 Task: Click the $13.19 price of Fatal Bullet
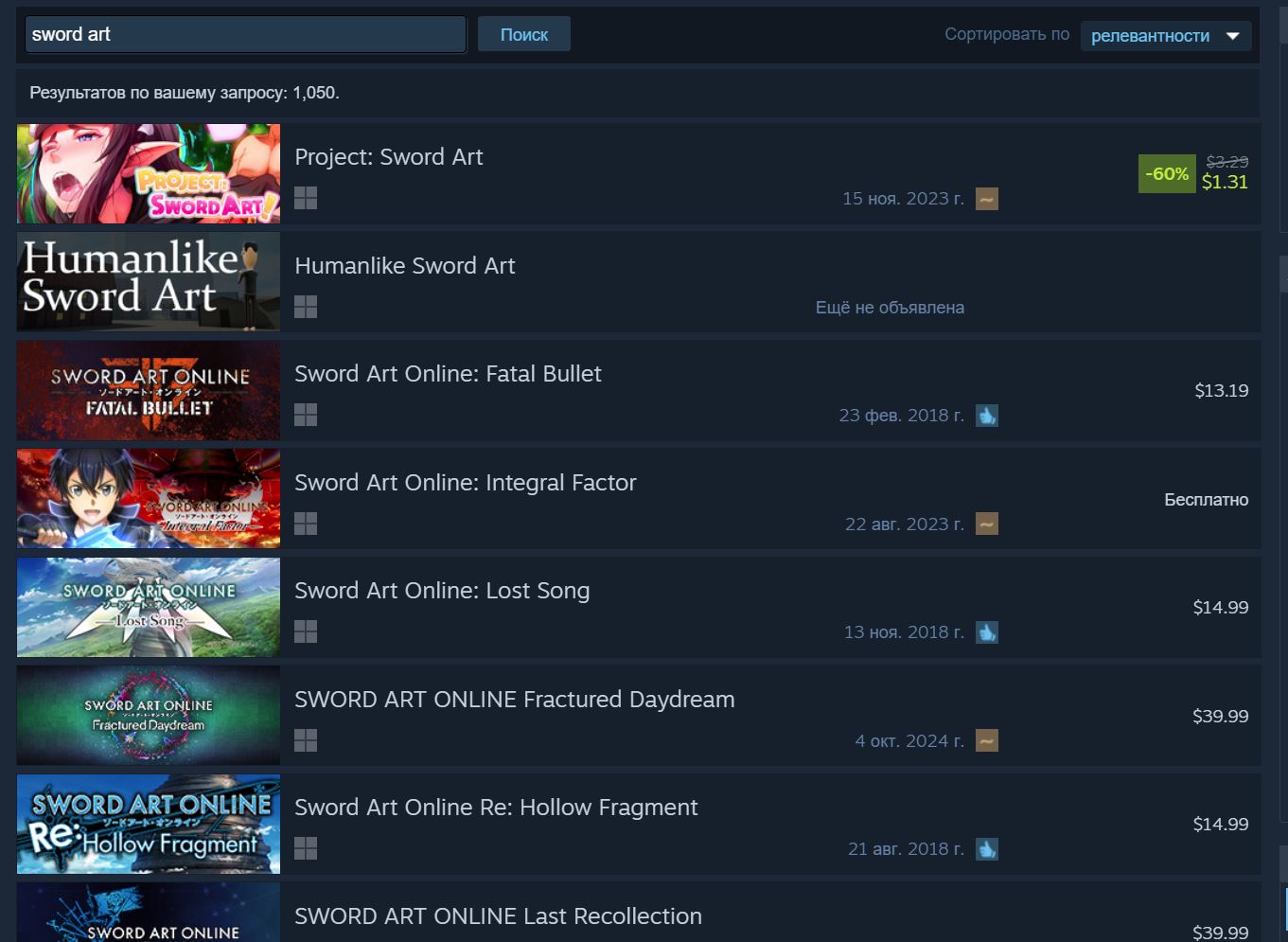click(1222, 390)
